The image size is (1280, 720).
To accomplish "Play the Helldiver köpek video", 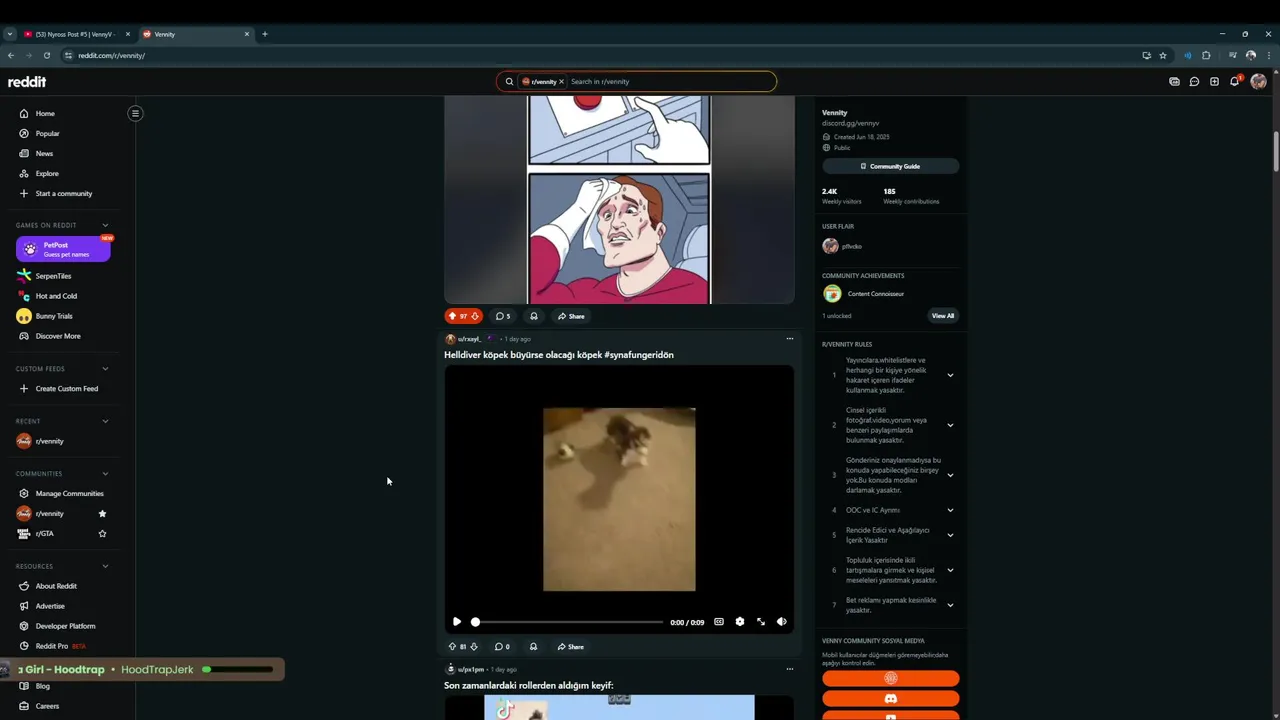I will [457, 622].
